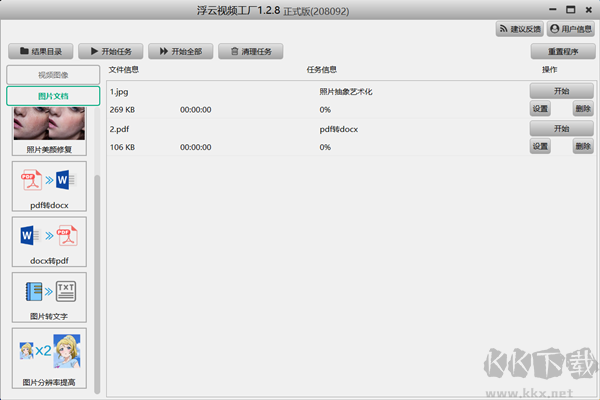This screenshot has height=400, width=600.
Task: Select the 图片文档 tab
Action: (x=53, y=96)
